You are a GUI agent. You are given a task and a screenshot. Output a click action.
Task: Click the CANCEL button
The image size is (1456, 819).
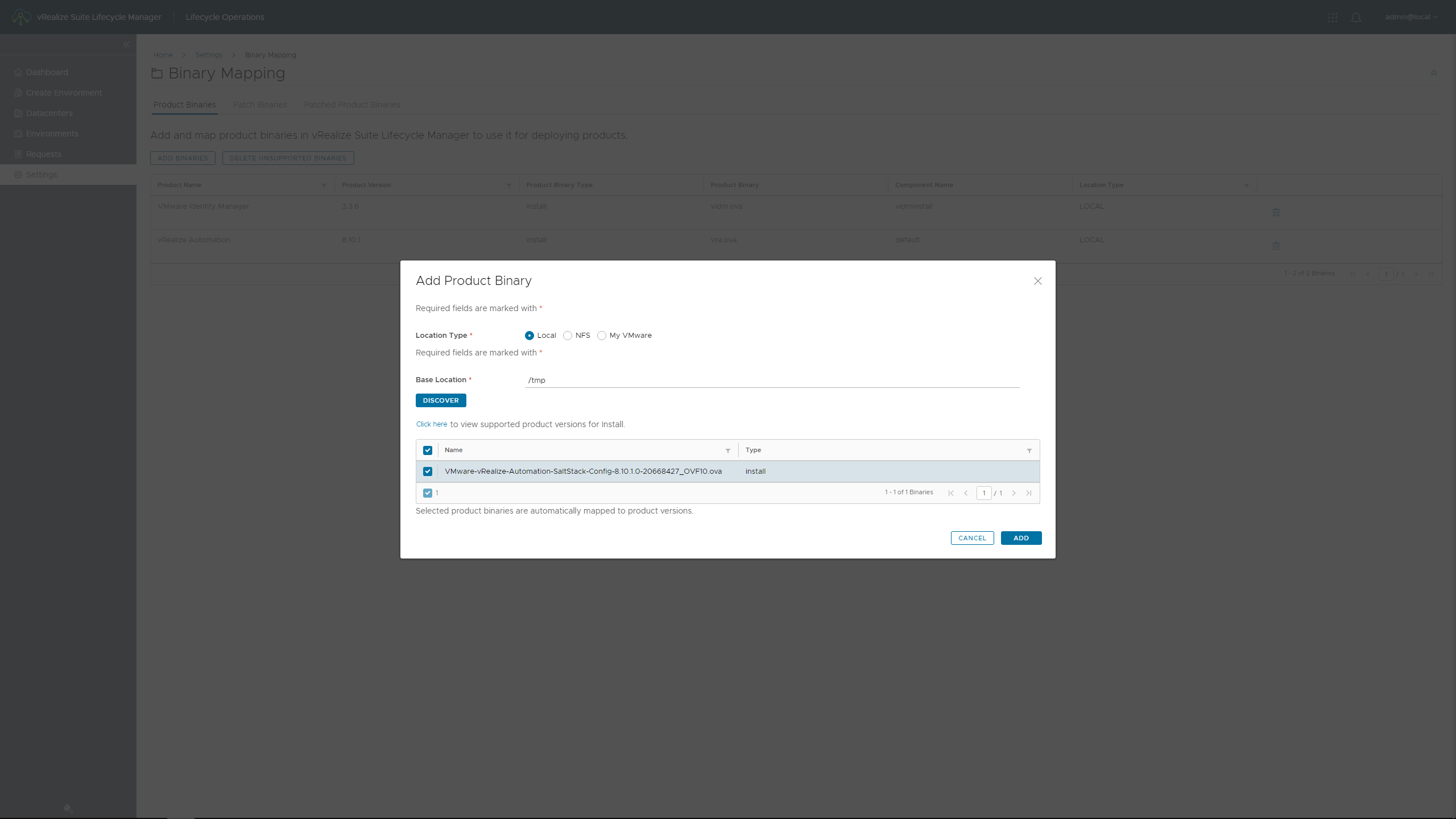pos(972,538)
